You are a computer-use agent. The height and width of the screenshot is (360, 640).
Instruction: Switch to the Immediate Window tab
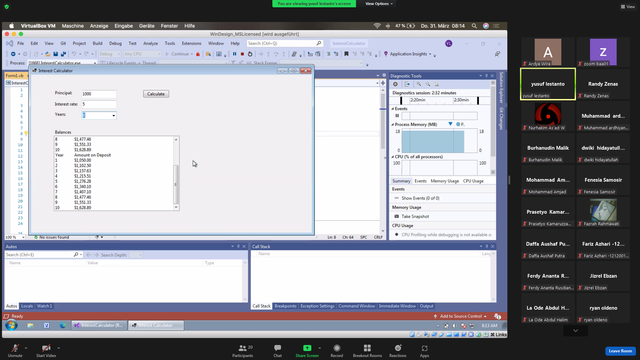pos(397,306)
